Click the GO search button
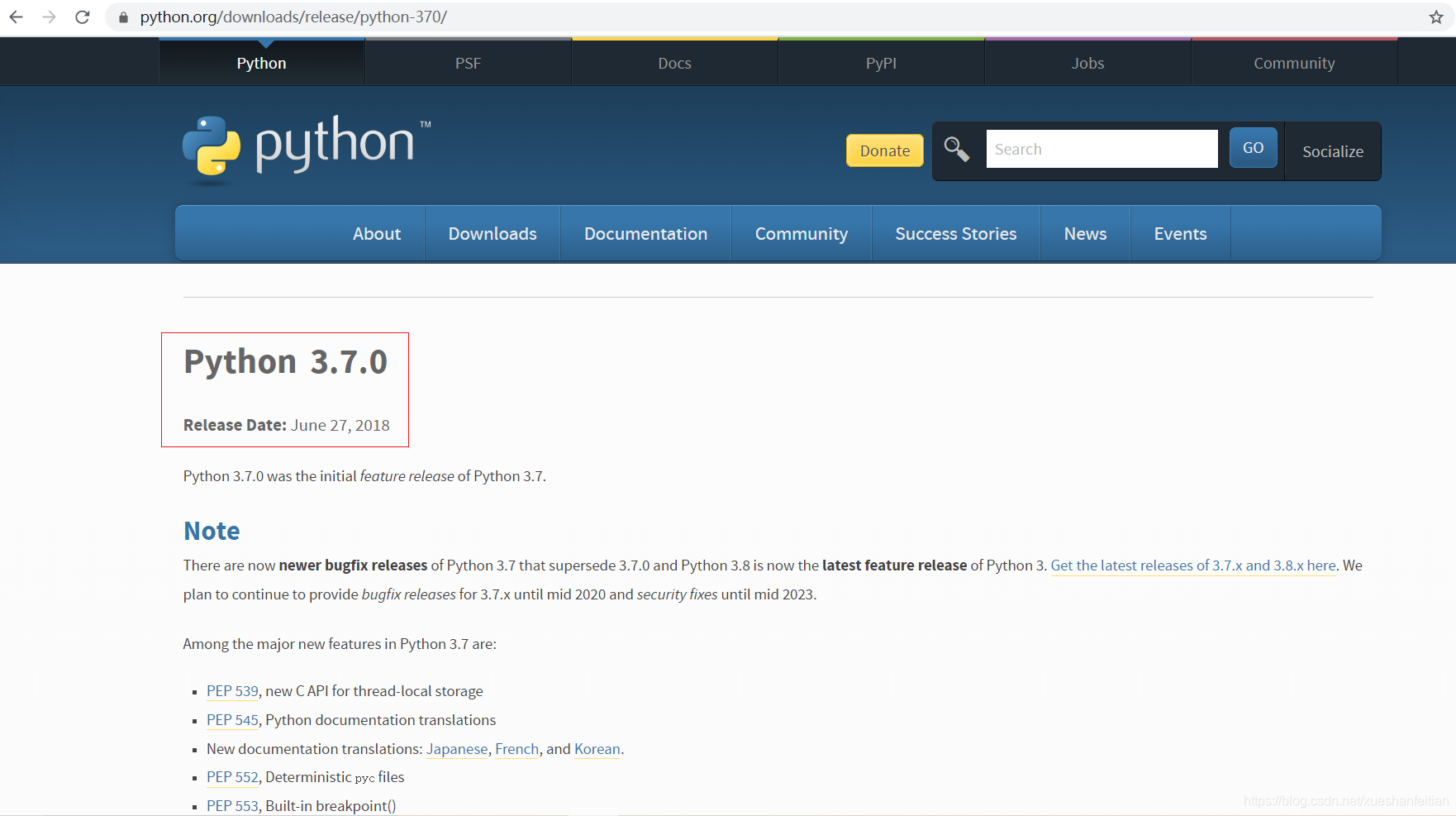Image resolution: width=1456 pixels, height=816 pixels. 1253,148
